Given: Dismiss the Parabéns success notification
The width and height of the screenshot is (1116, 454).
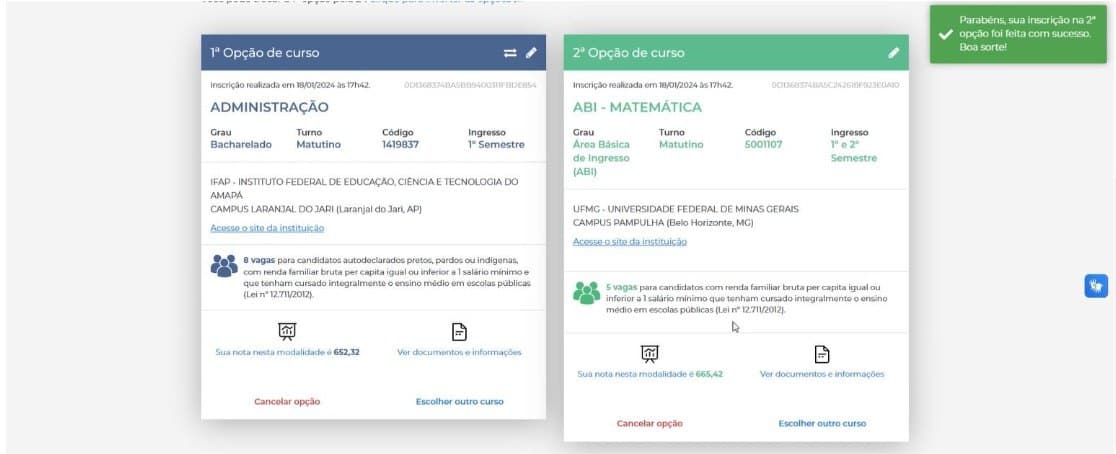Looking at the screenshot, I should tap(1019, 34).
